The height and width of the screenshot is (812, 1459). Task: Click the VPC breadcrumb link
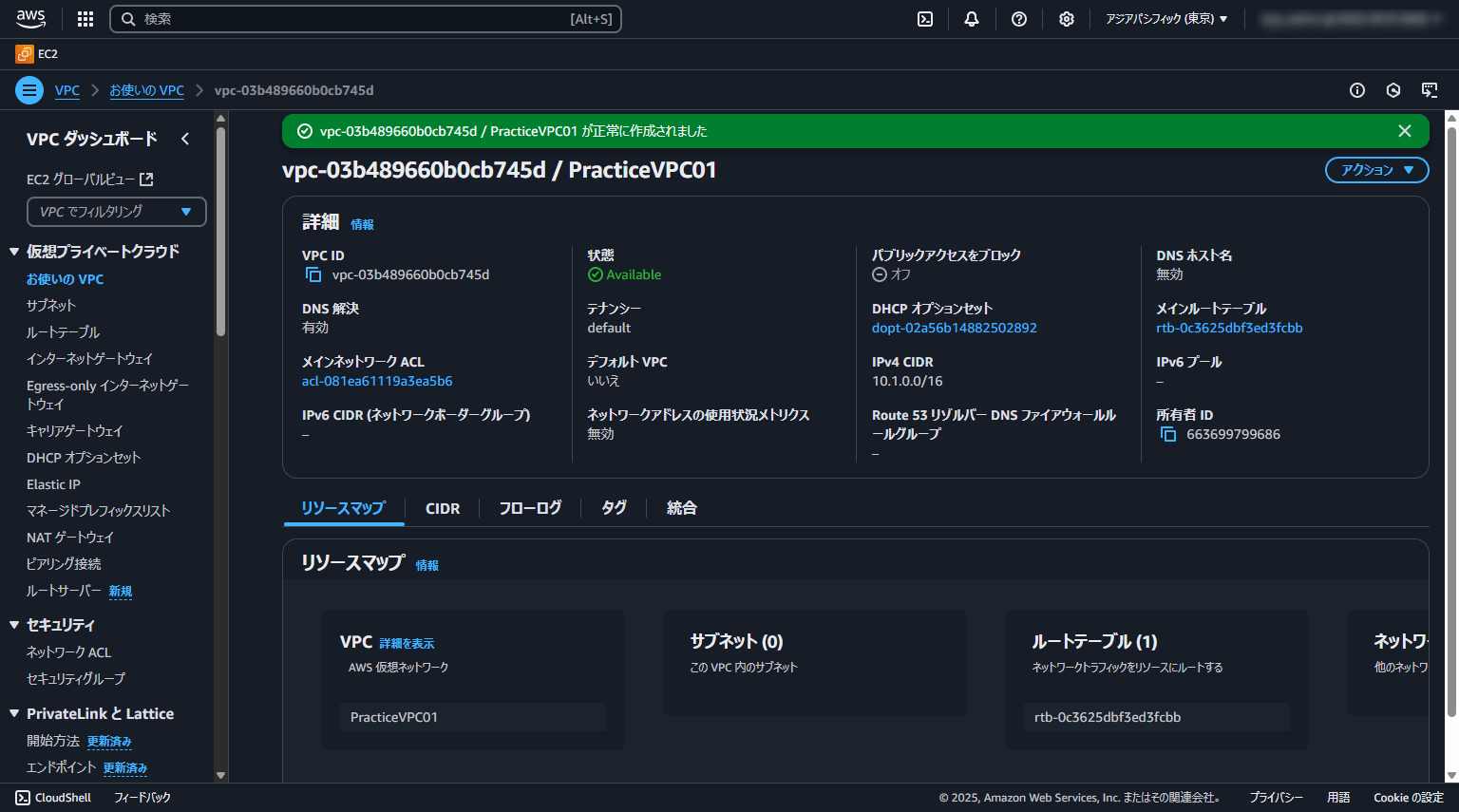[x=67, y=90]
